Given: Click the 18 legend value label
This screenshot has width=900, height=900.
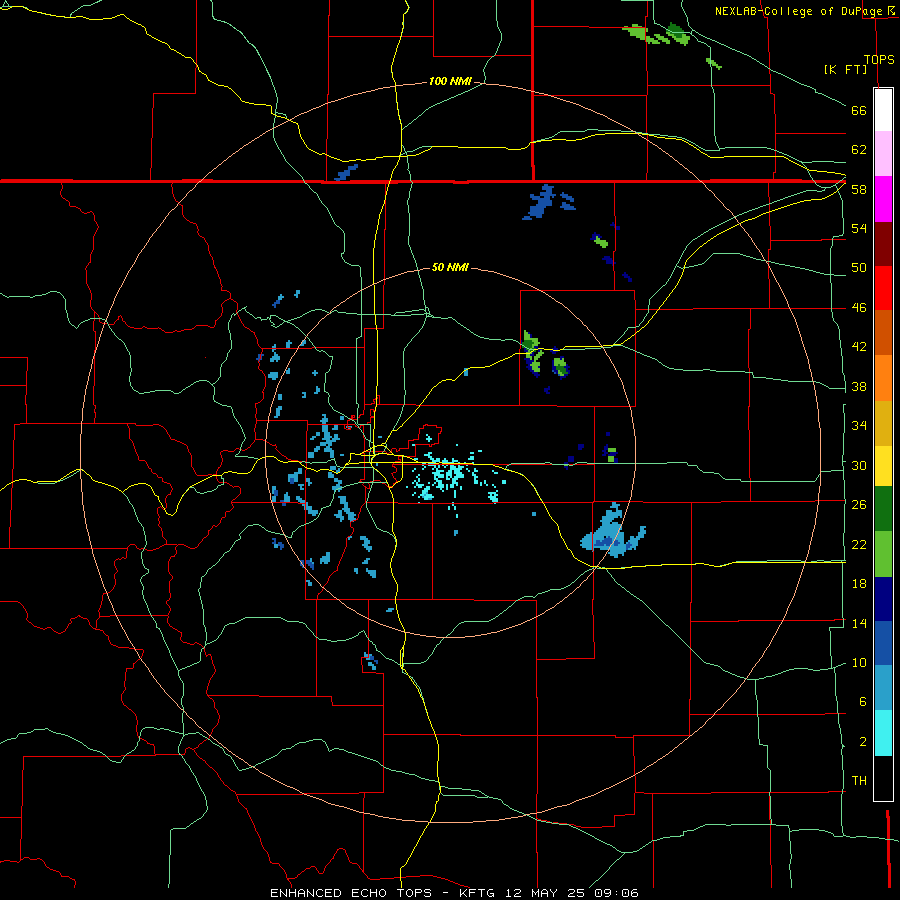Looking at the screenshot, I should 859,583.
